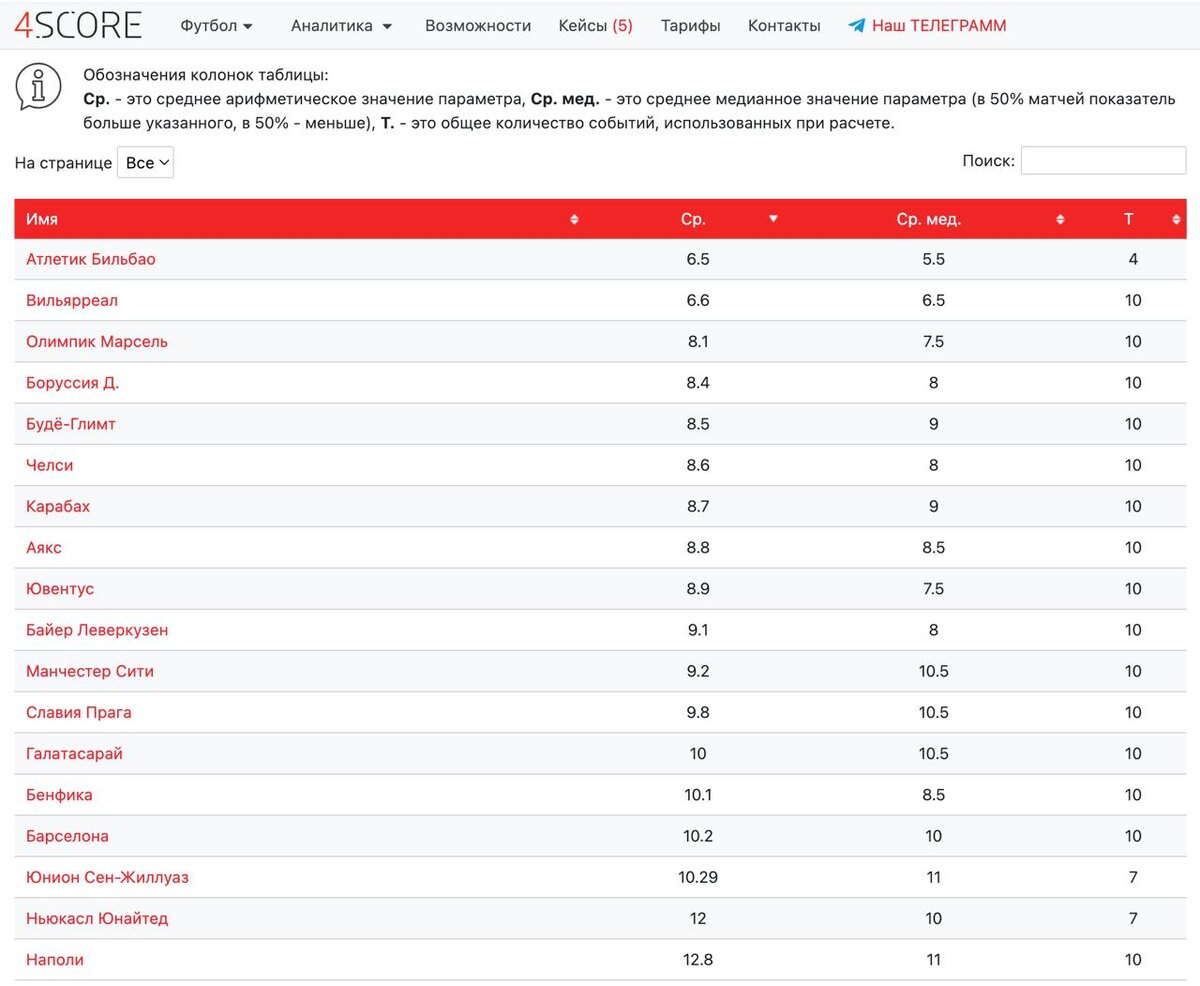
Task: Open the Тарифы page
Action: pos(691,26)
